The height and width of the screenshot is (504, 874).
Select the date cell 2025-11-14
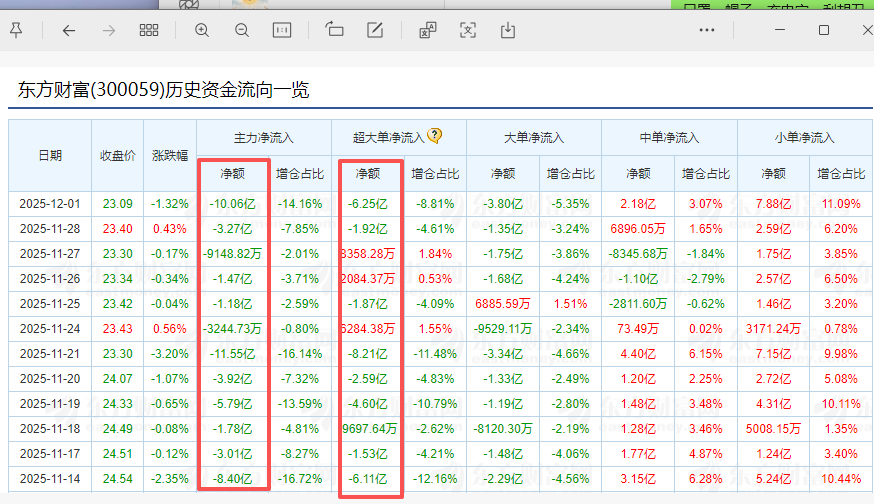coord(50,479)
